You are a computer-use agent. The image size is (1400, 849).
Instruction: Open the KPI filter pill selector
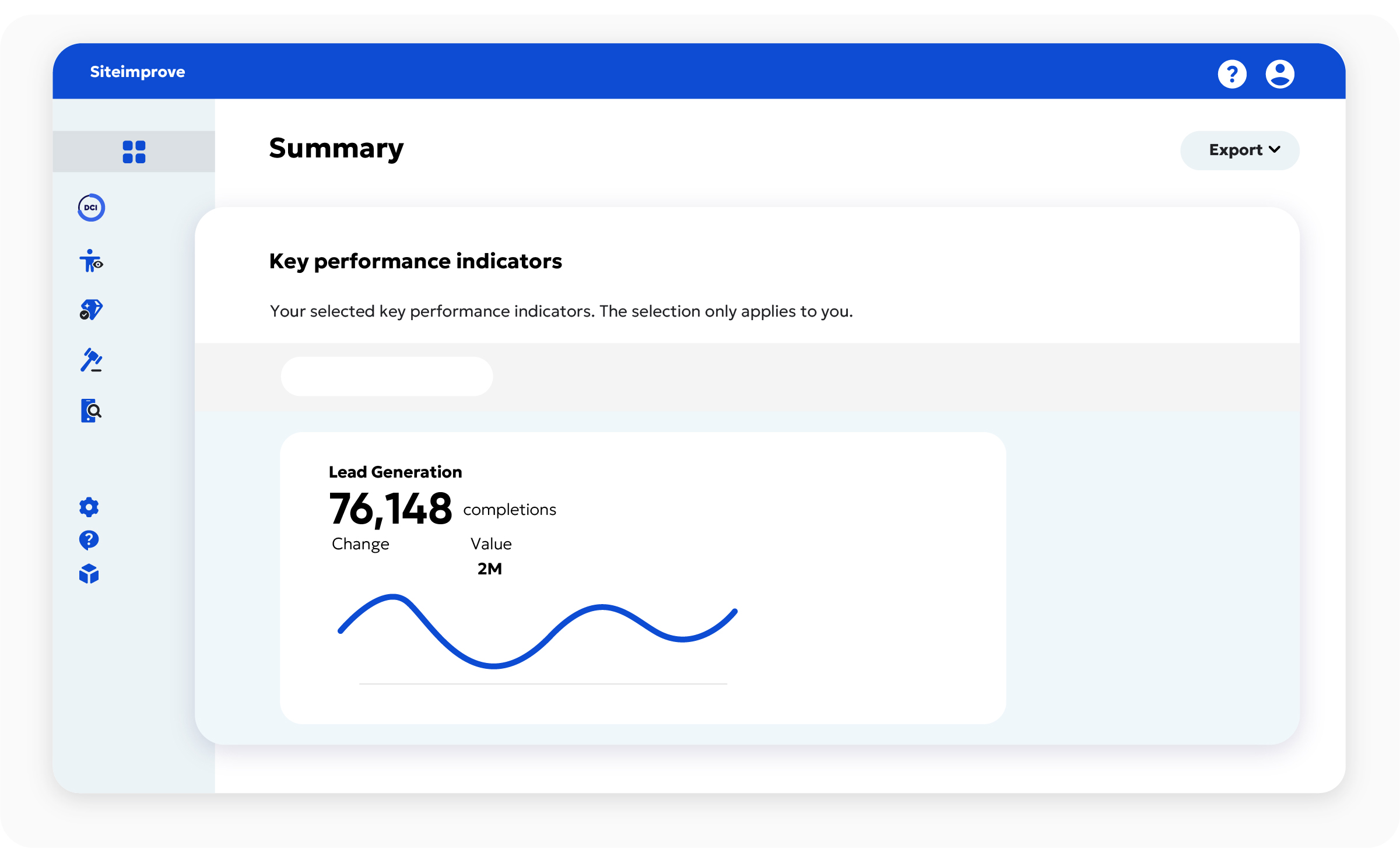coord(387,376)
